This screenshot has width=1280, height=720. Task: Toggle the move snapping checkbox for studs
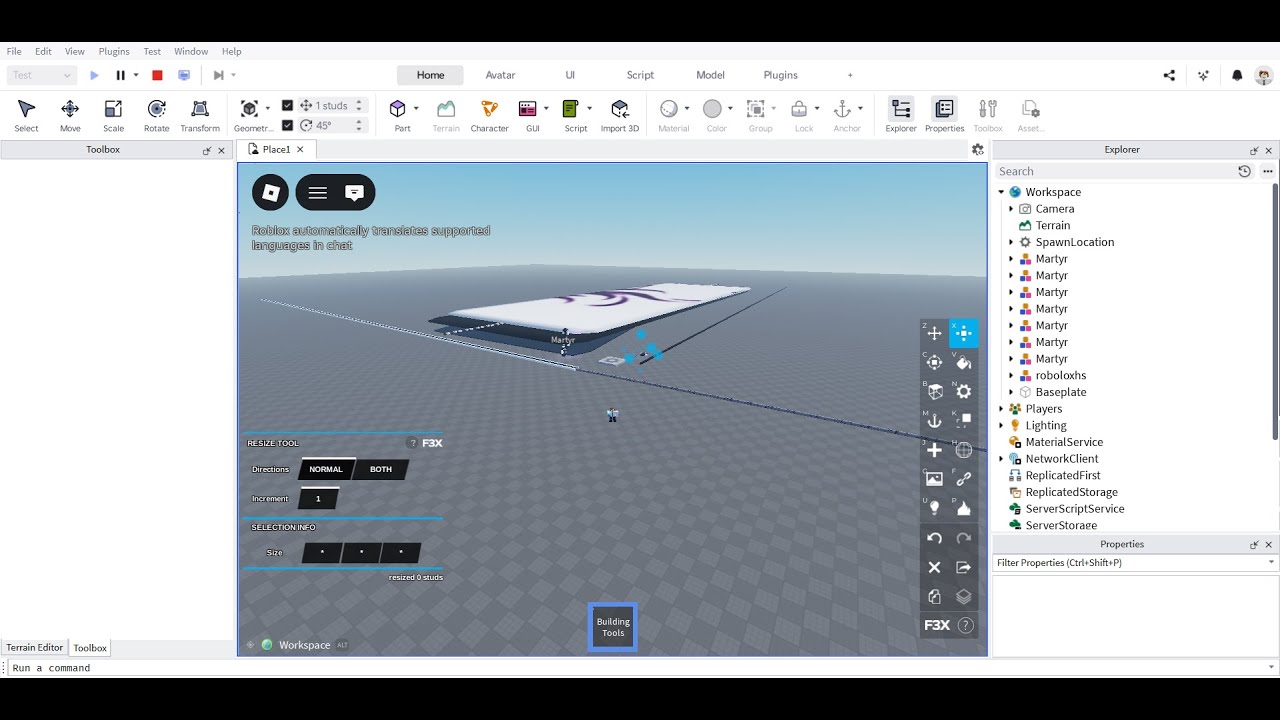[288, 105]
